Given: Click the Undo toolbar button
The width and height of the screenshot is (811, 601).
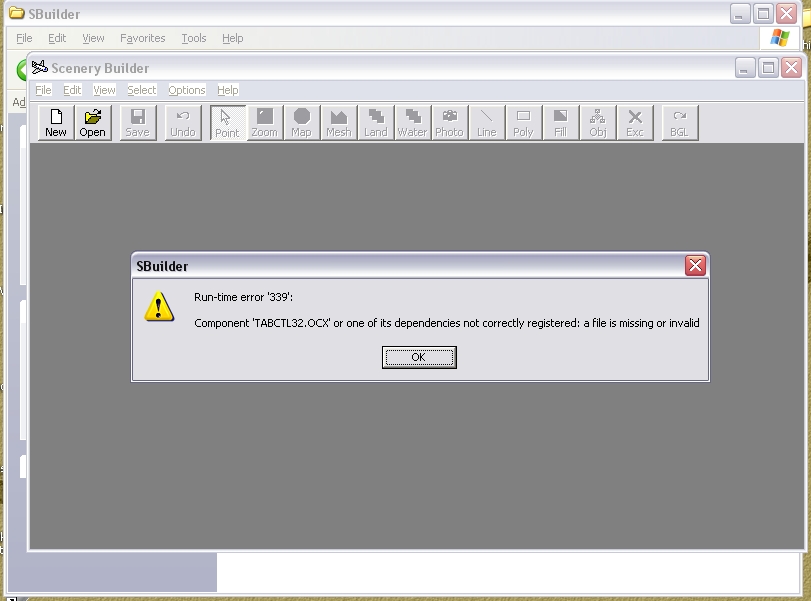Looking at the screenshot, I should click(183, 123).
